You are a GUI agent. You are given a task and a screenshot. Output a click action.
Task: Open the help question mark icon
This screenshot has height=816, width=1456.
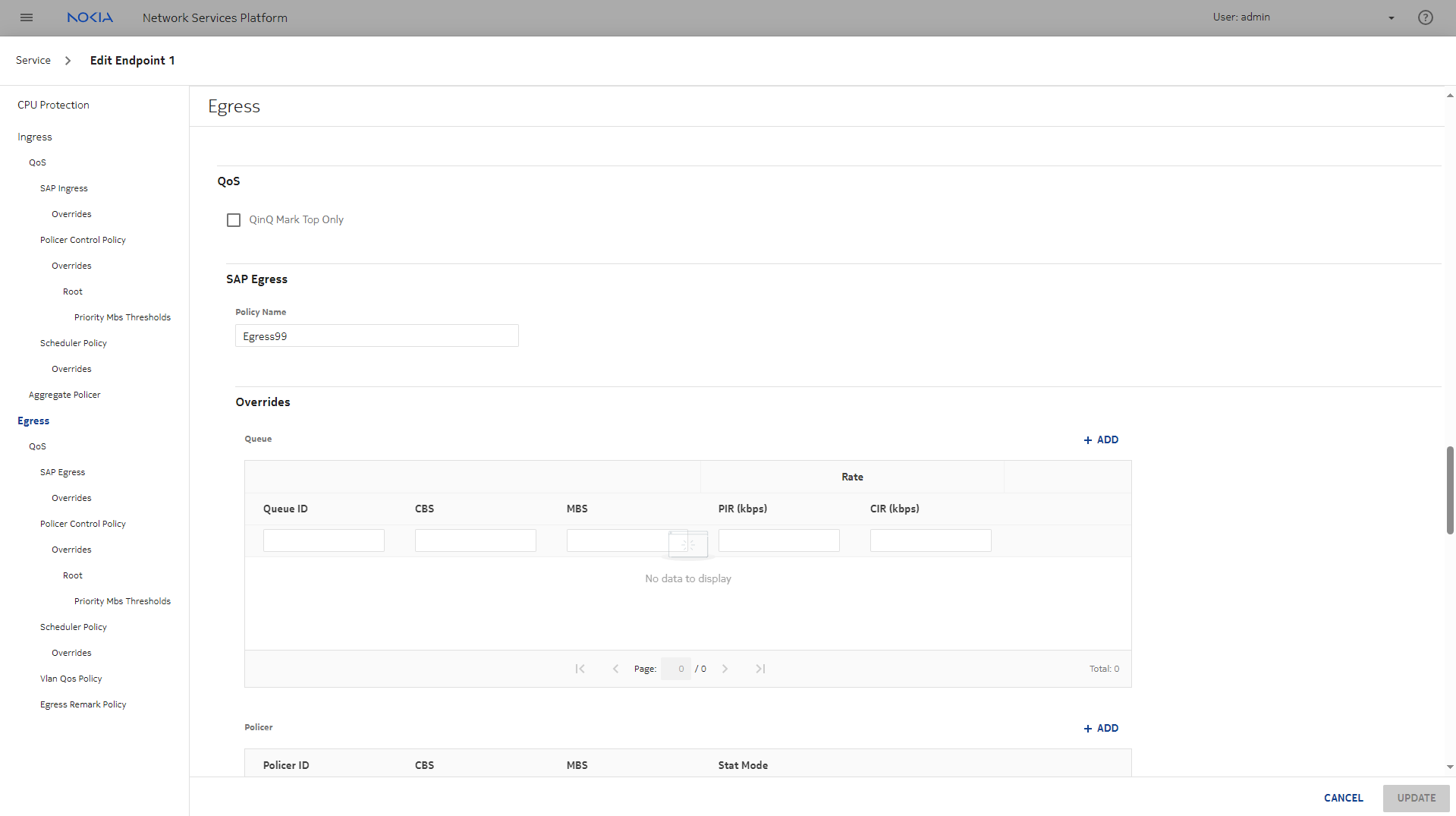[1425, 17]
